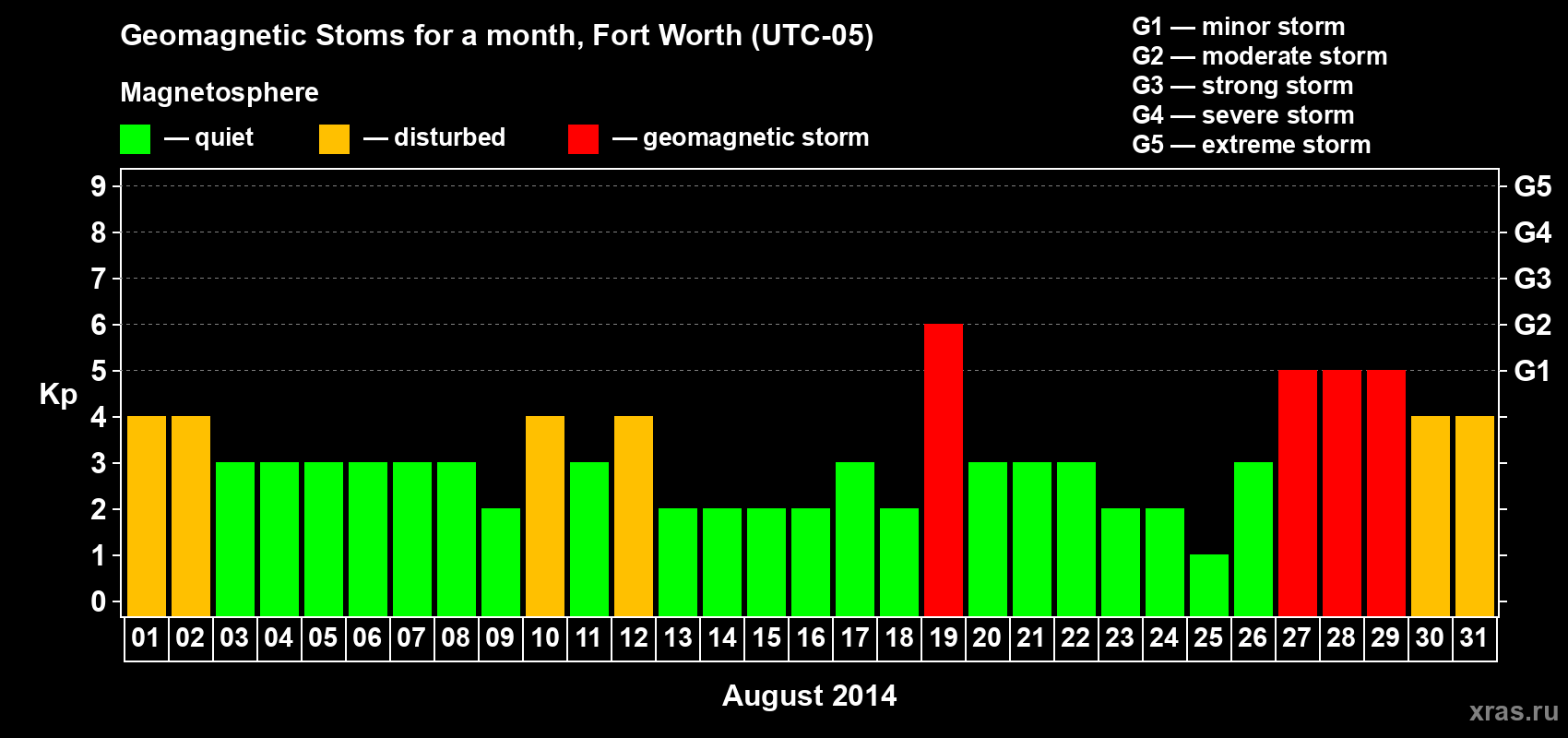
Task: Click the "— disturbed" legend text
Action: (x=434, y=137)
